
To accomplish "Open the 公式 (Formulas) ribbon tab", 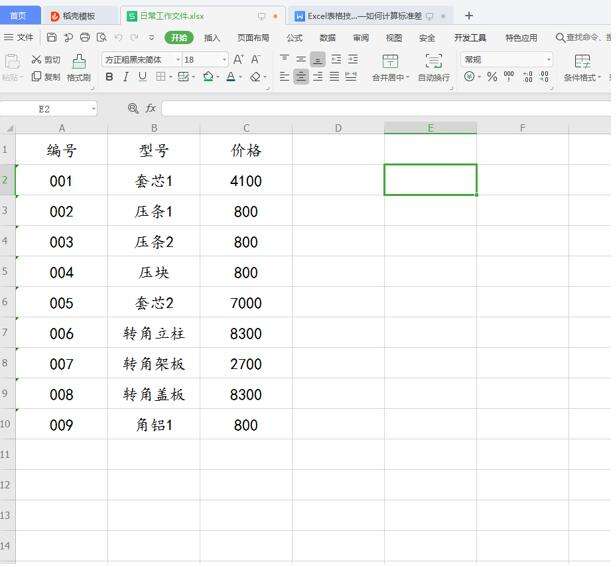I will 295,38.
